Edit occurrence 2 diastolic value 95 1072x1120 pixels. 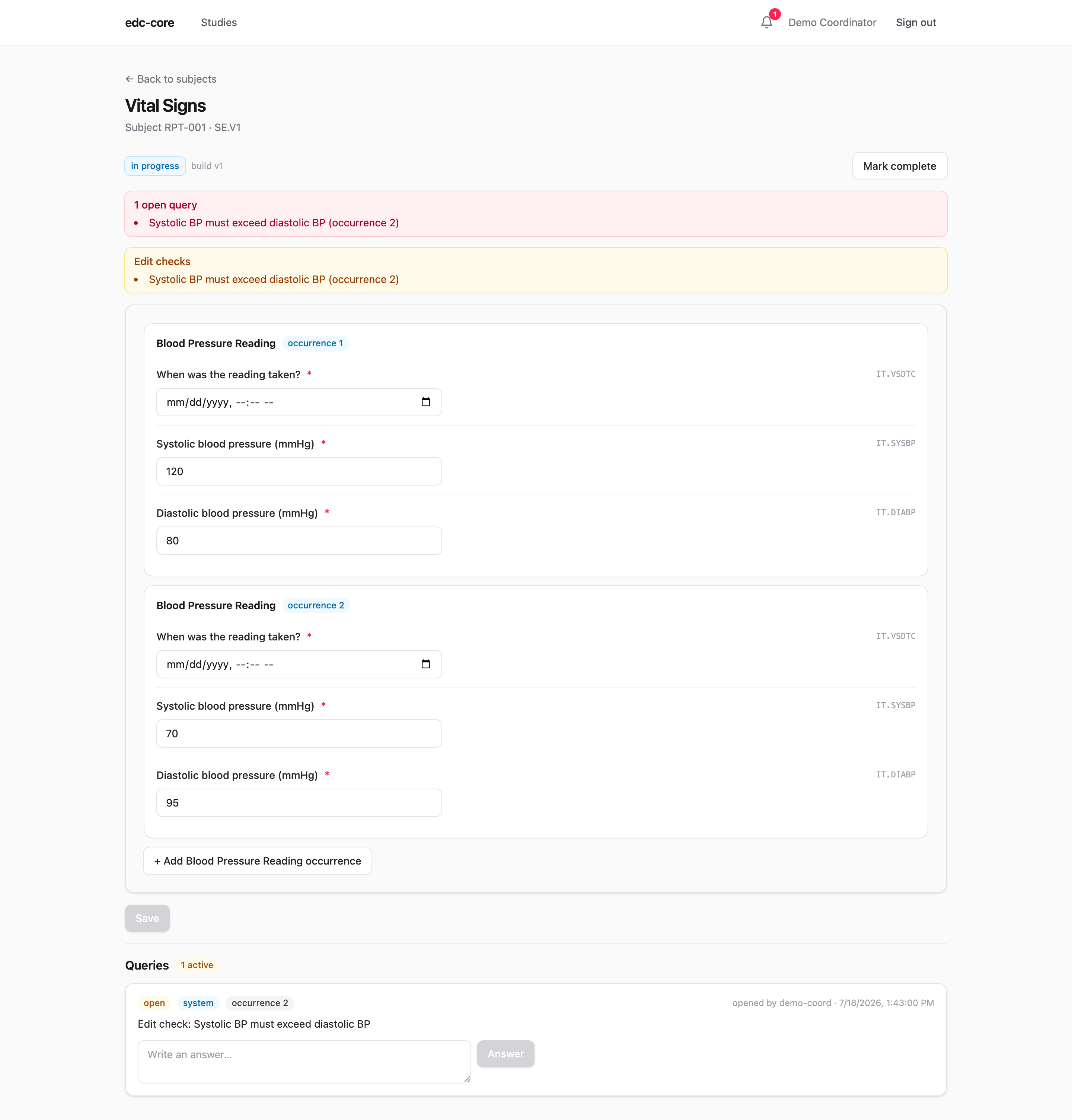[299, 802]
